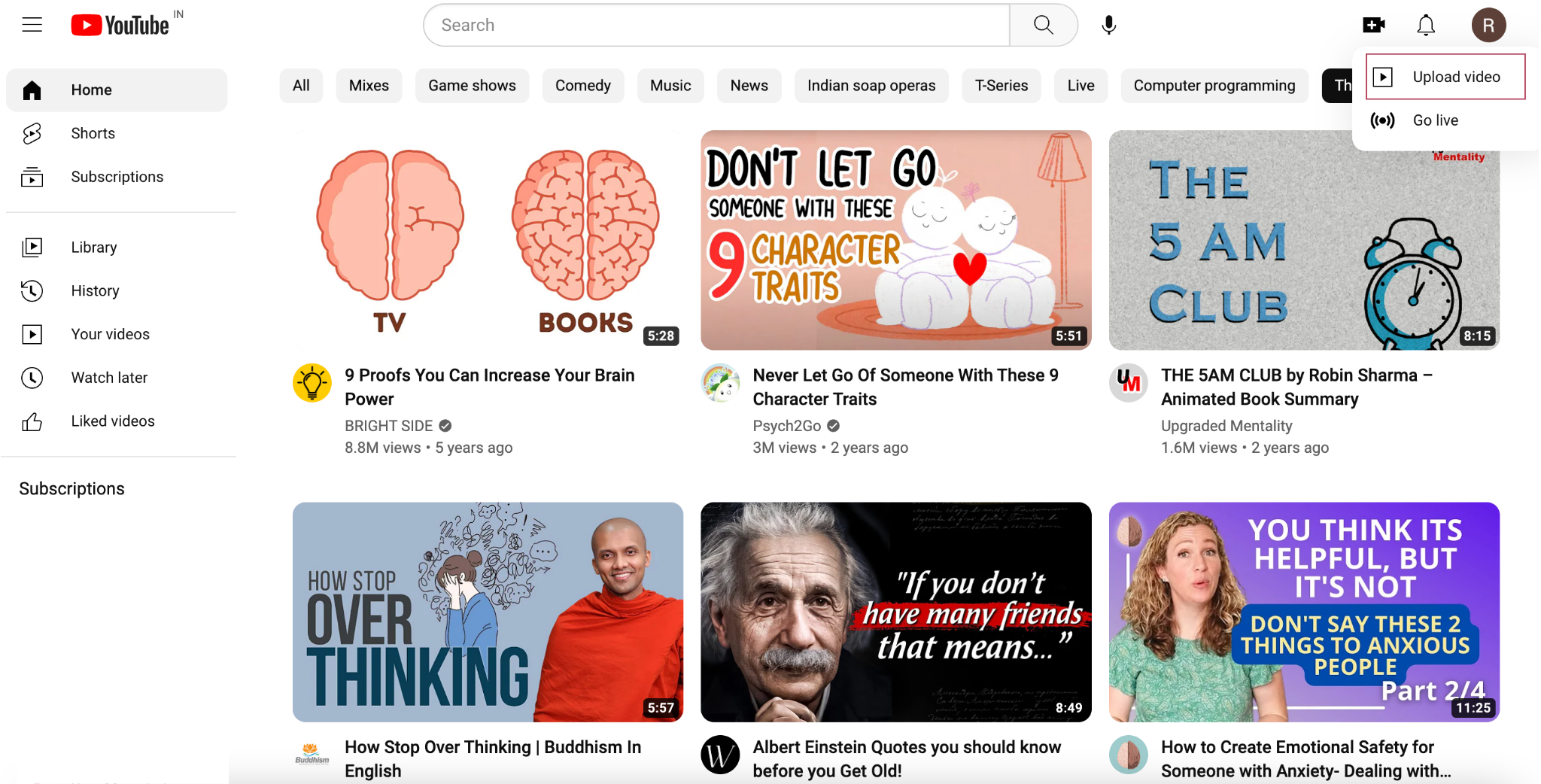Click the search magnifier button
Viewport: 1541px width, 784px height.
(1043, 25)
